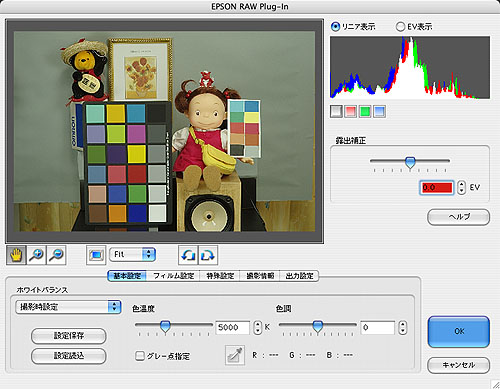500x389 pixels.
Task: Switch to the 基本設定 tab
Action: coord(127,276)
